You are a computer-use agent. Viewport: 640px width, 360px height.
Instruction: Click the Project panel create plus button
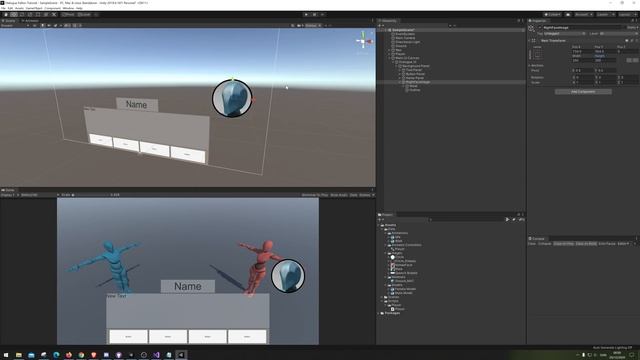coord(380,220)
